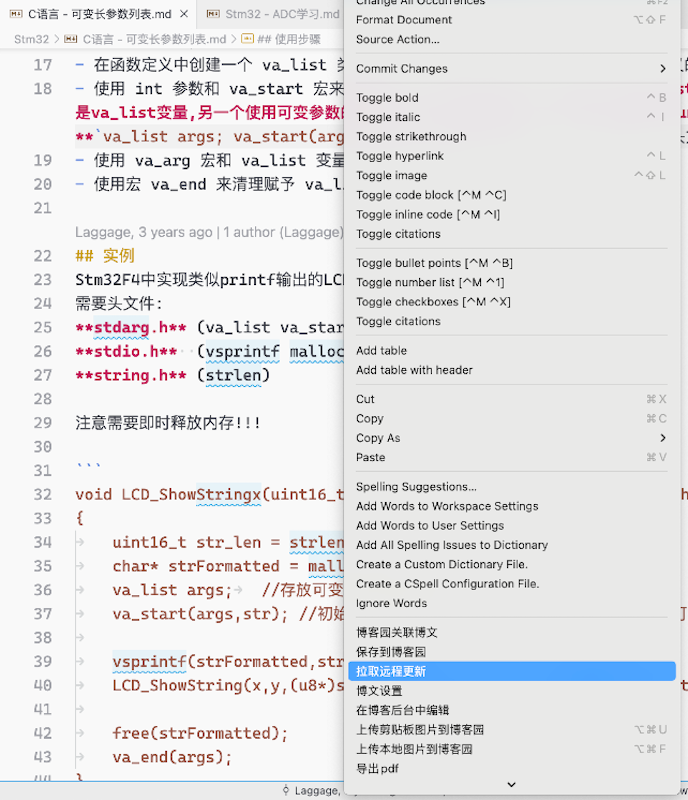This screenshot has height=800, width=688.
Task: Click the Laggage, 3 years ago blame annotation
Action: click(209, 232)
